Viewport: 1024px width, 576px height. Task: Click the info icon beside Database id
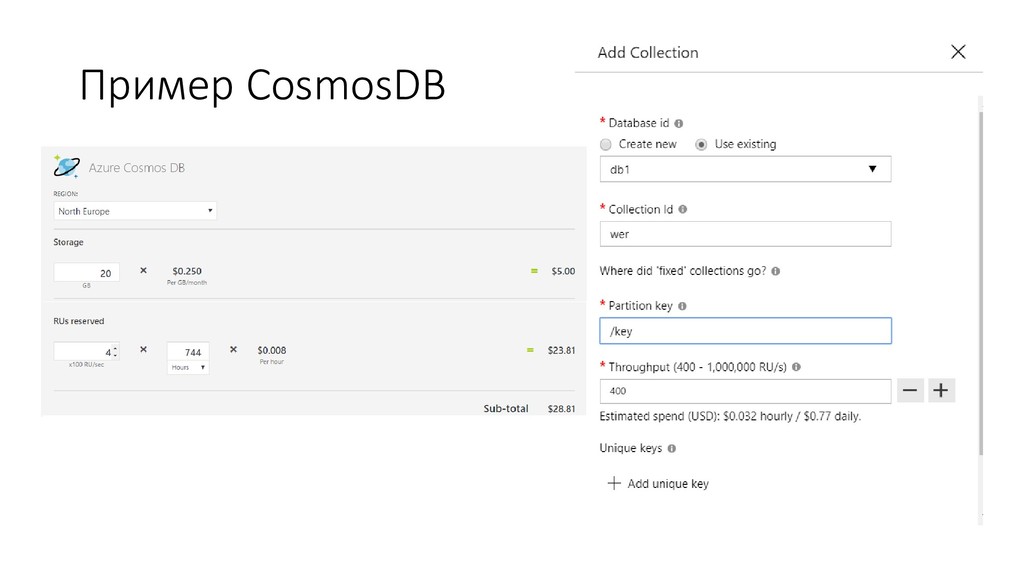point(679,123)
